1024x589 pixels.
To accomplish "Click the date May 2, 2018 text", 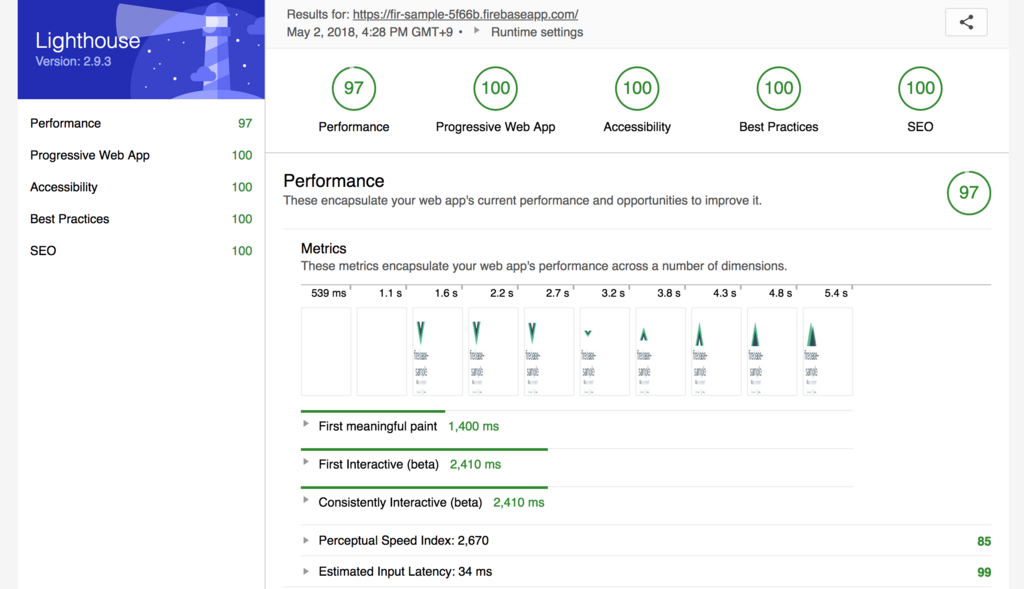I will [x=370, y=32].
